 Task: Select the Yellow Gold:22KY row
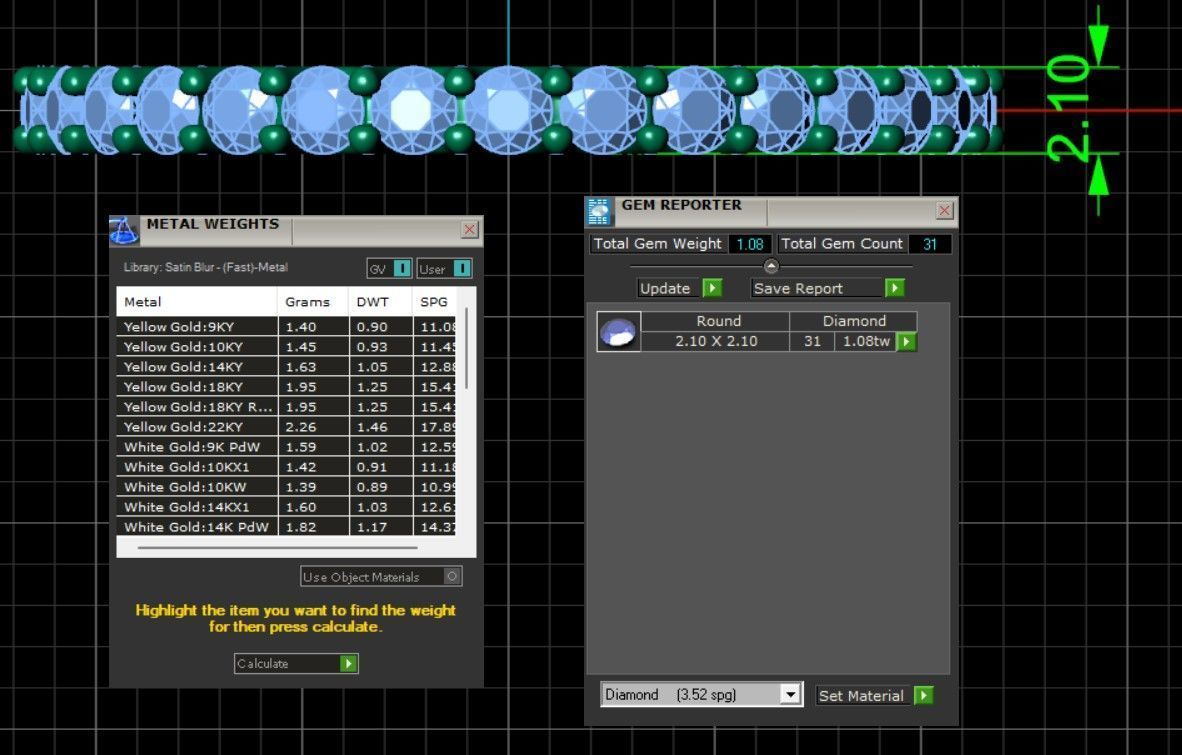pyautogui.click(x=286, y=426)
